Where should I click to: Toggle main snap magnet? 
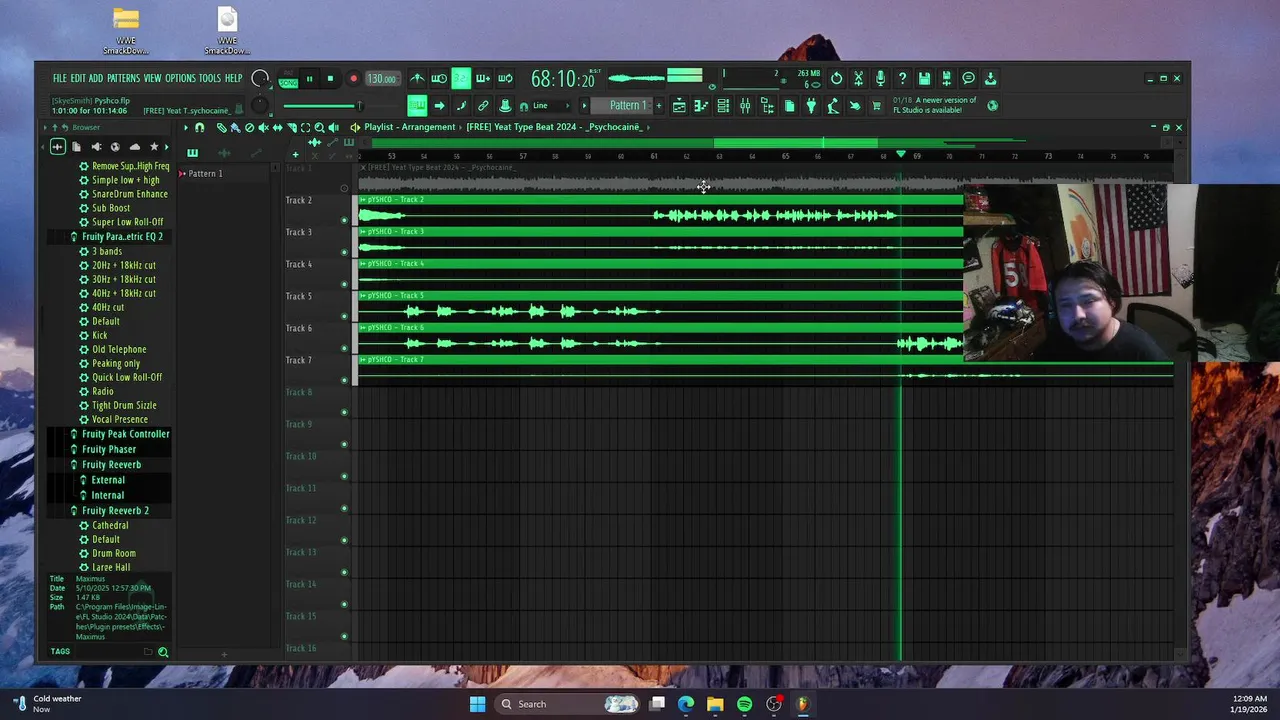point(524,106)
